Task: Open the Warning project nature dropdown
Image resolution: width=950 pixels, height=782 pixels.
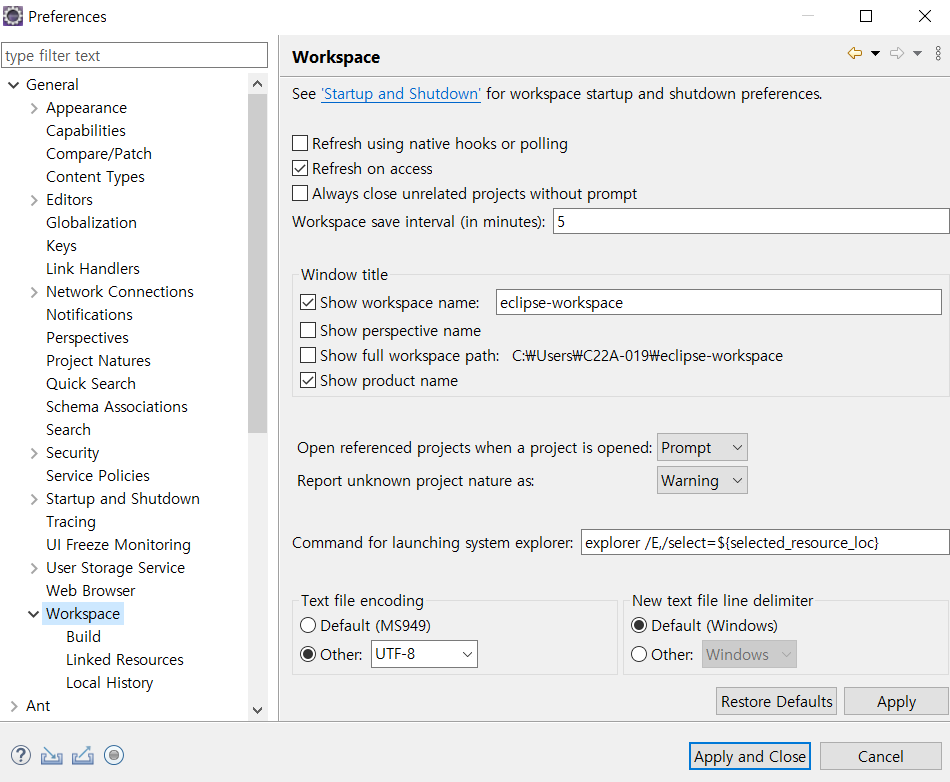Action: (x=702, y=480)
